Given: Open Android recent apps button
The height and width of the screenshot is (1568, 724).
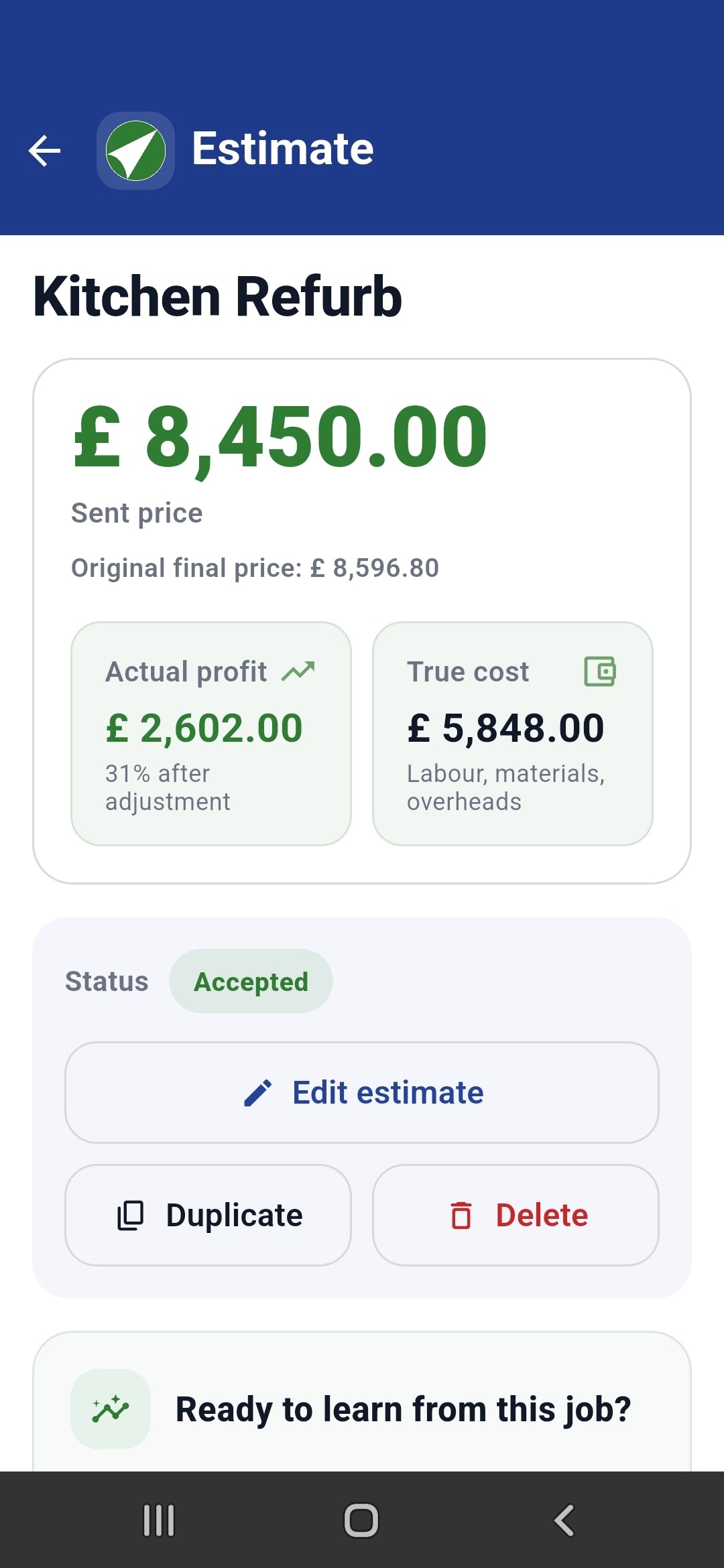Looking at the screenshot, I should (x=159, y=1520).
